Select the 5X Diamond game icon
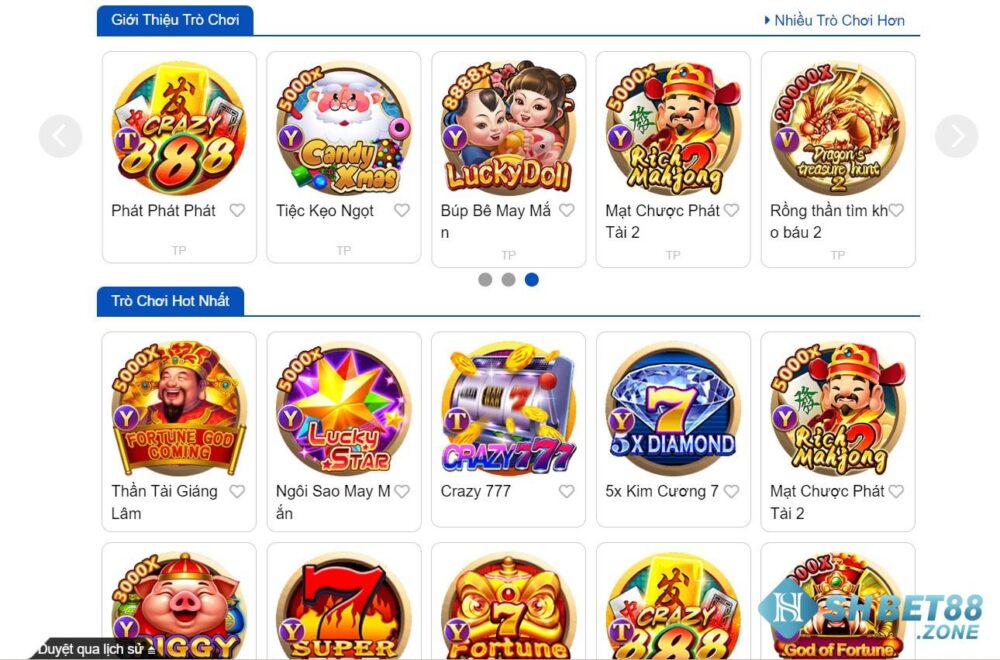Viewport: 1000px width, 660px height. coord(673,409)
